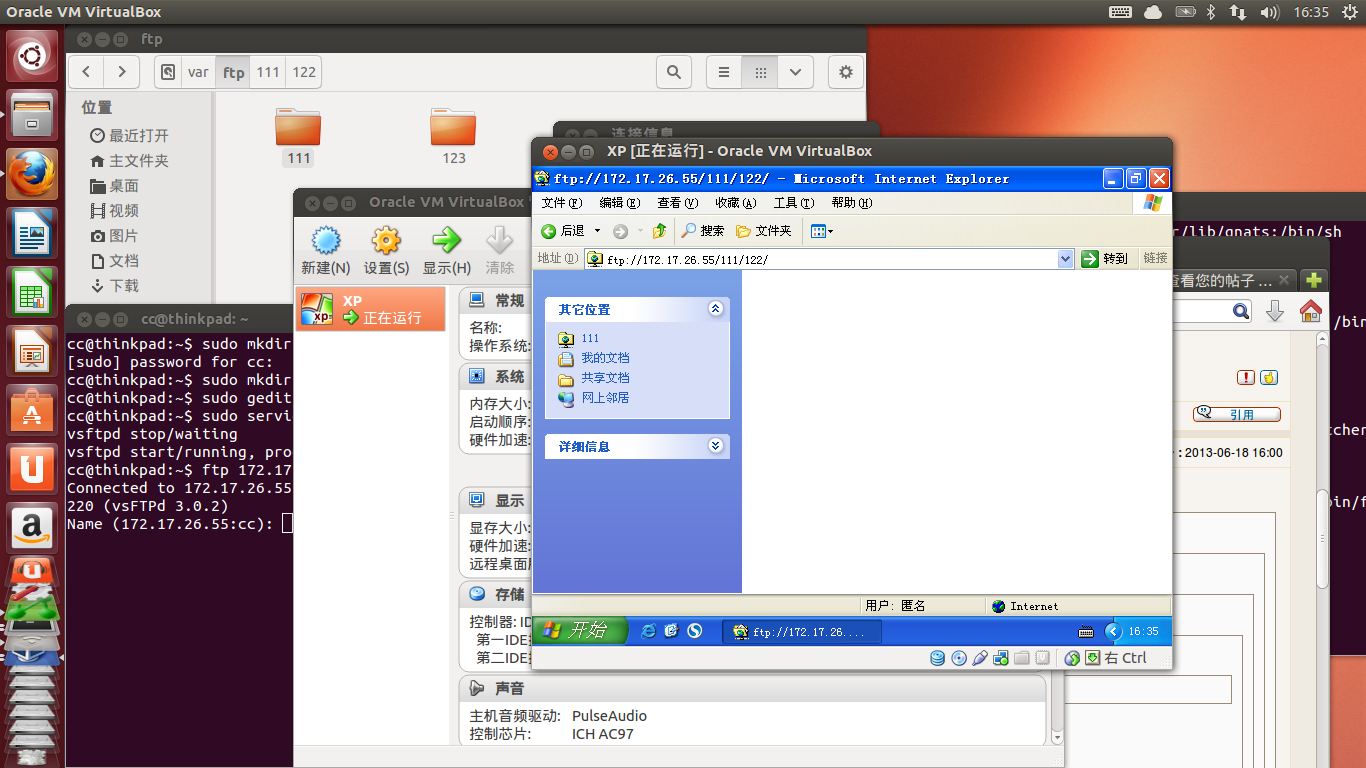1366x768 pixels.
Task: Select folder 111 in file manager
Action: pos(298,136)
